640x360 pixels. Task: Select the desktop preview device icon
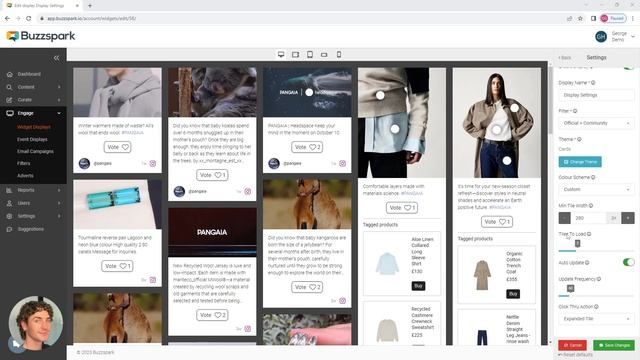point(281,55)
